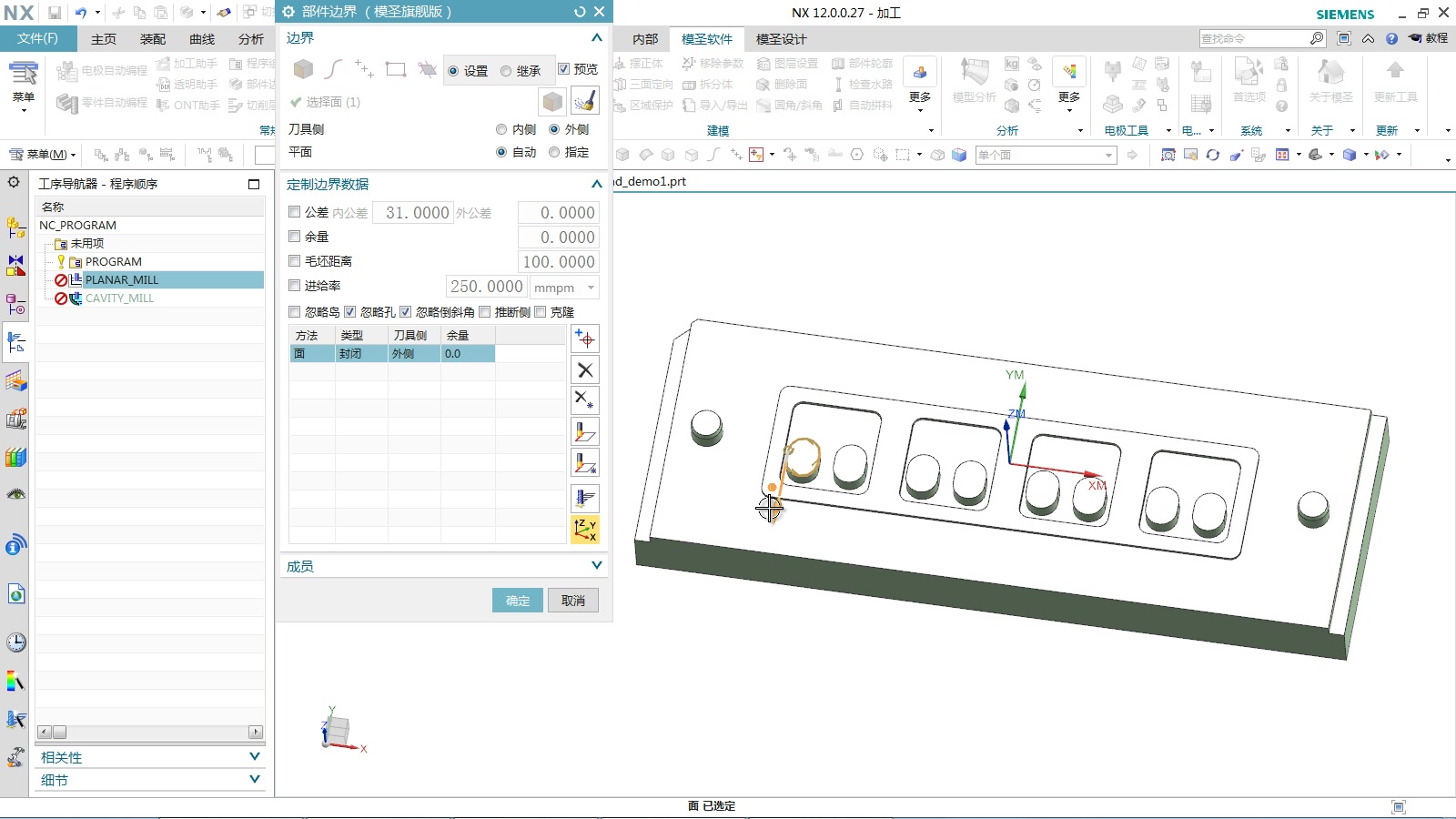Collapse the 边界 section
This screenshot has height=819, width=1456.
[x=597, y=38]
